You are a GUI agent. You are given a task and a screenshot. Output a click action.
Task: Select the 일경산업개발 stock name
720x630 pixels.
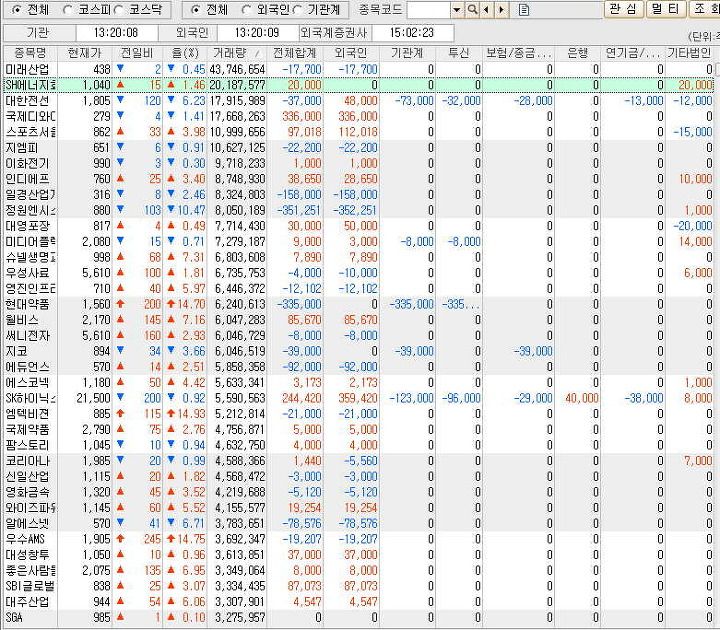coord(30,195)
